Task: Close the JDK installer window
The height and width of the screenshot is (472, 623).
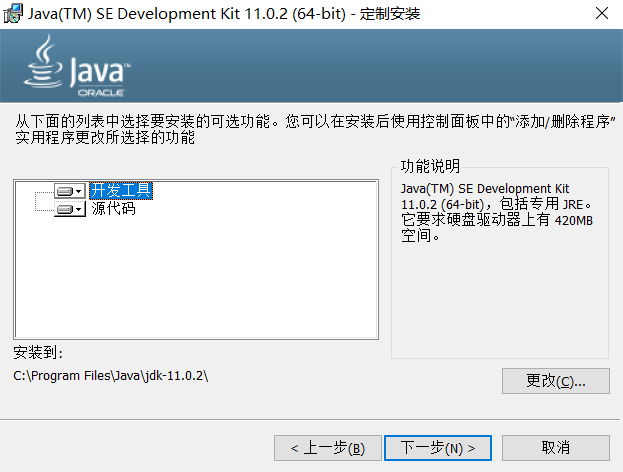Action: (x=602, y=14)
